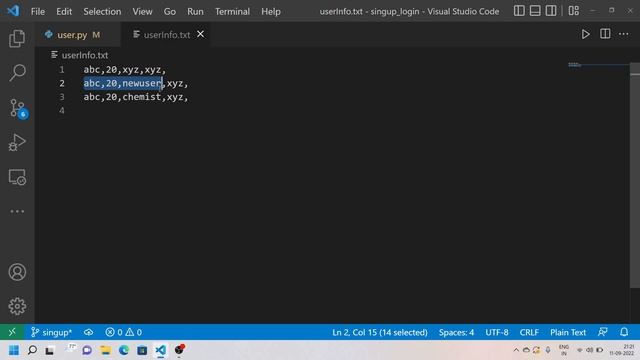Viewport: 640px width, 360px height.
Task: Open errors and warnings count
Action: pos(124,332)
